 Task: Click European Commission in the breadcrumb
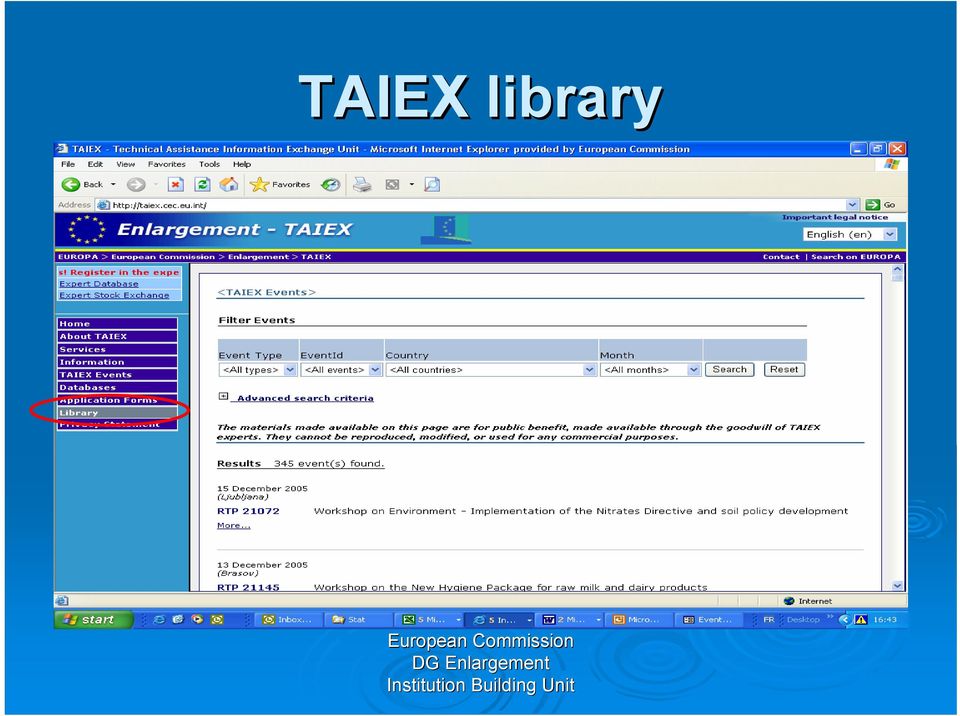163,257
